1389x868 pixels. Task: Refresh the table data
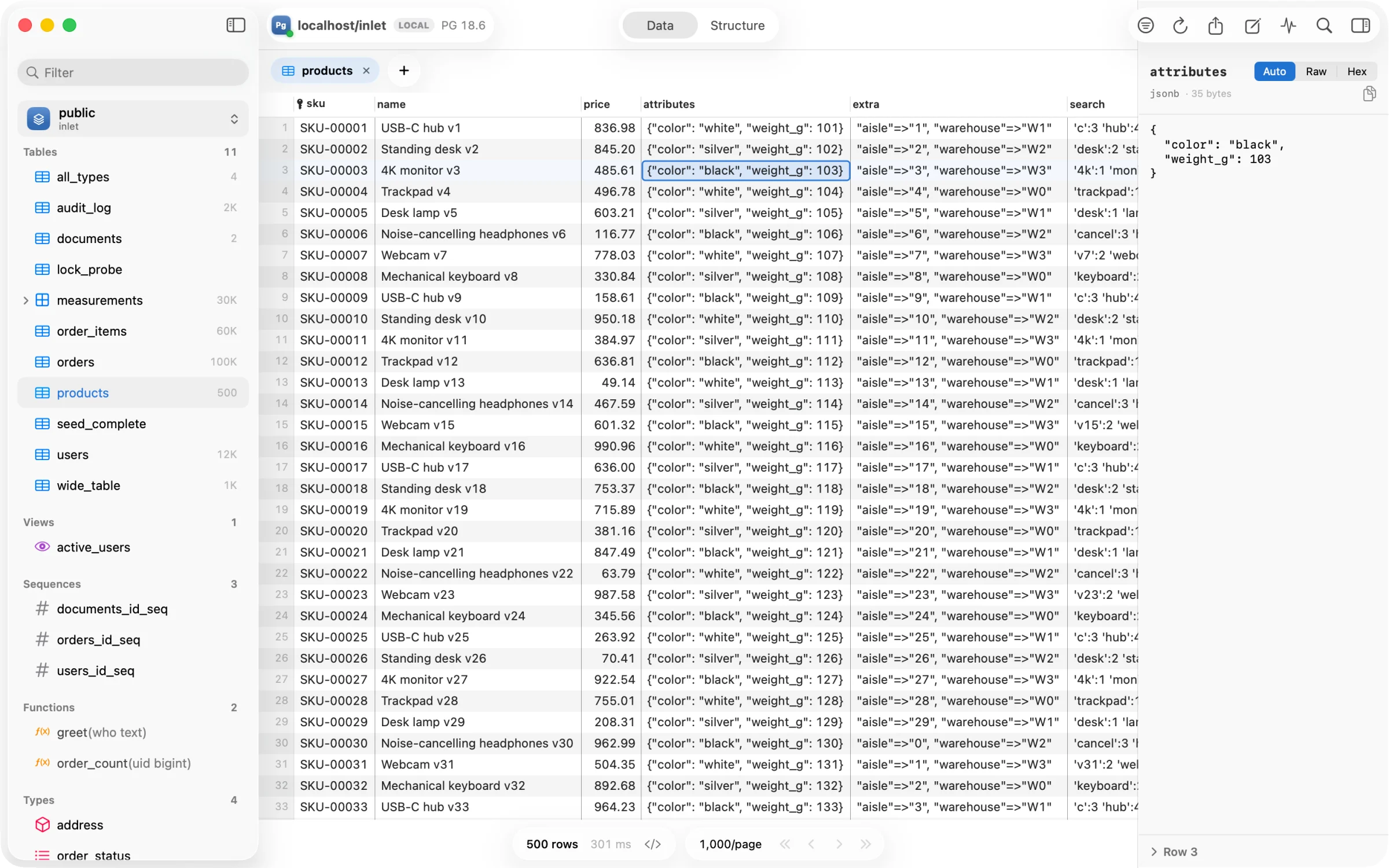[1181, 25]
